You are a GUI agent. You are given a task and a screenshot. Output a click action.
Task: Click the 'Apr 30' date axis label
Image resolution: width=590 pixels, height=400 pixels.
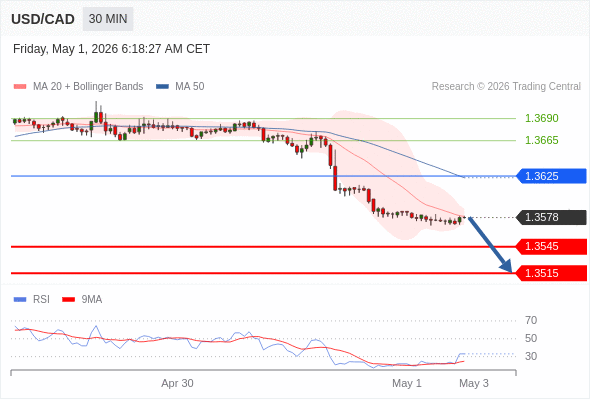(177, 383)
